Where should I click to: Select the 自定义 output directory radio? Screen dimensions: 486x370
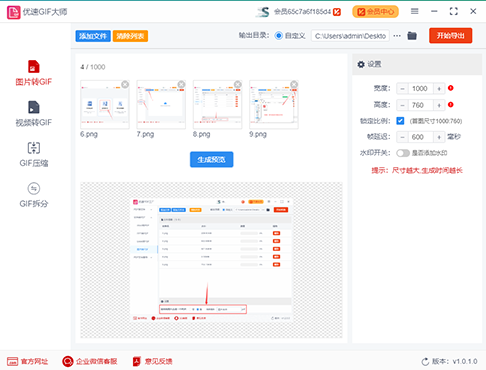(279, 36)
